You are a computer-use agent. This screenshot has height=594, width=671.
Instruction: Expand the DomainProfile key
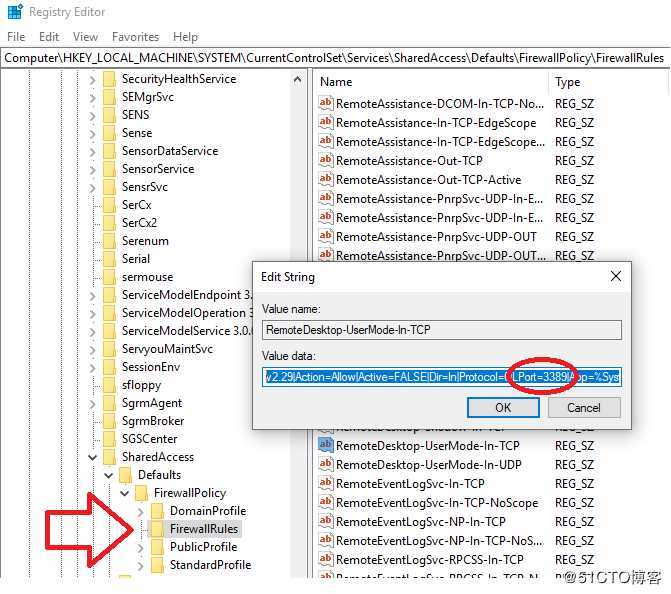pyautogui.click(x=140, y=511)
